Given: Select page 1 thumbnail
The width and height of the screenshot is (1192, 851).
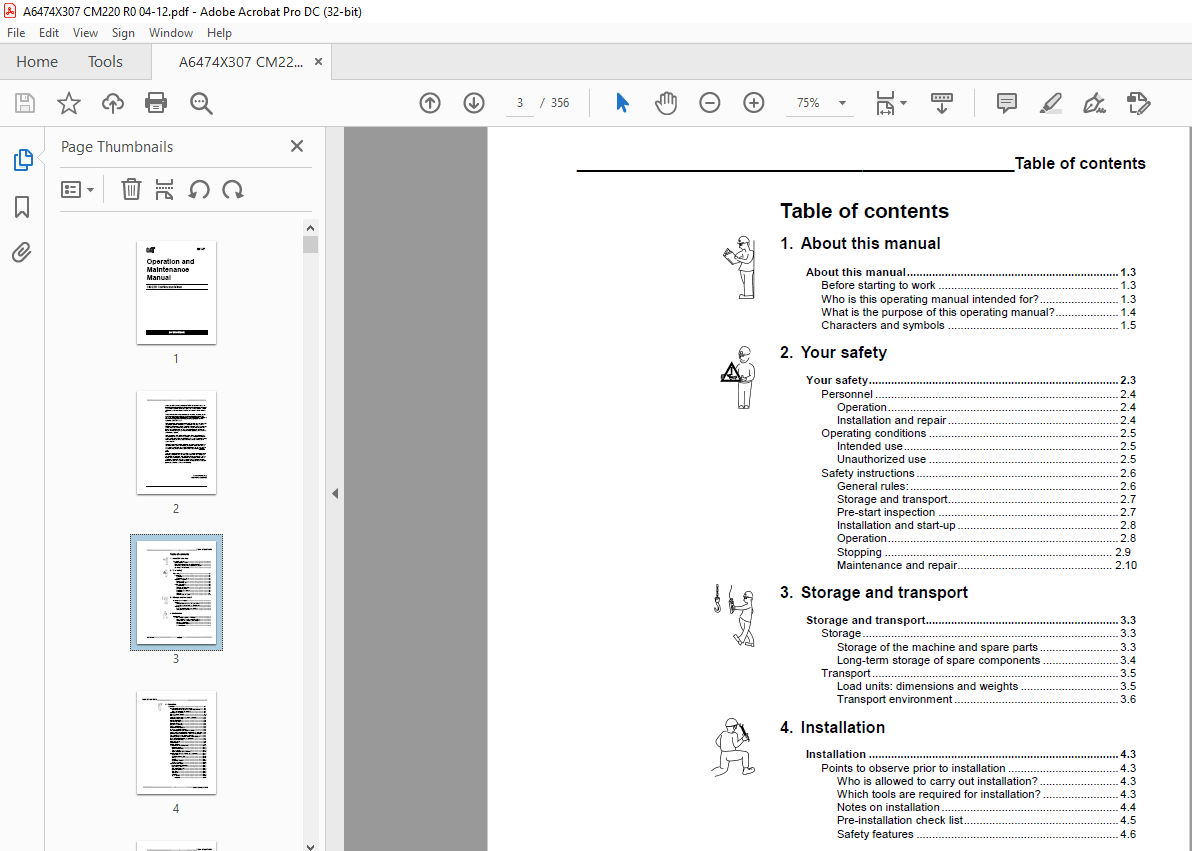Looking at the screenshot, I should tap(176, 293).
